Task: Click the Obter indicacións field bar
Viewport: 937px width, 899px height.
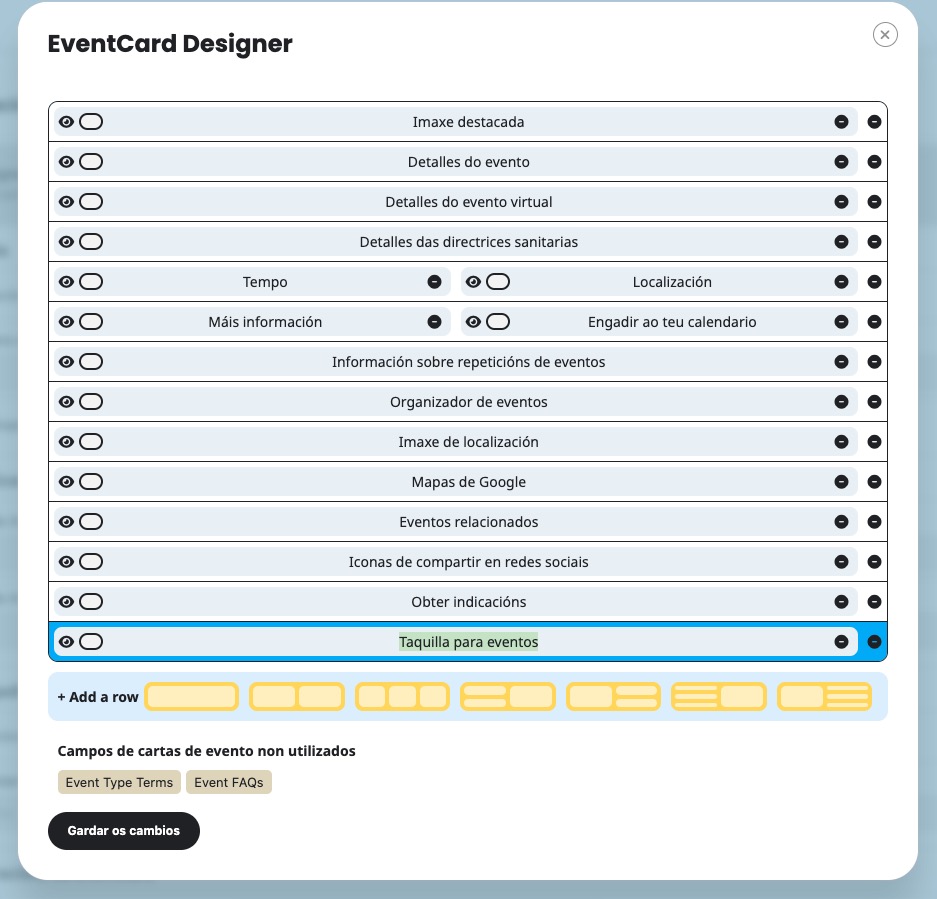Action: (468, 602)
